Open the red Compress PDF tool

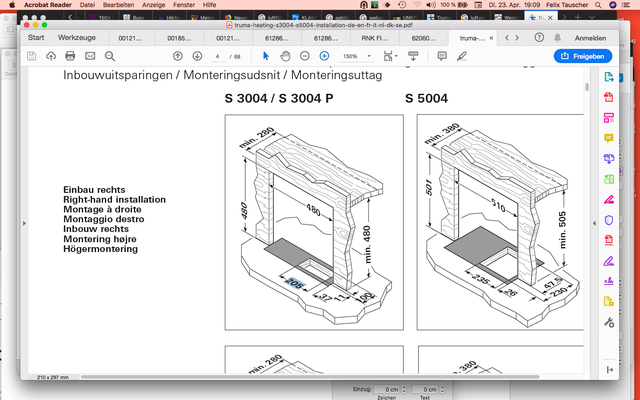point(609,240)
